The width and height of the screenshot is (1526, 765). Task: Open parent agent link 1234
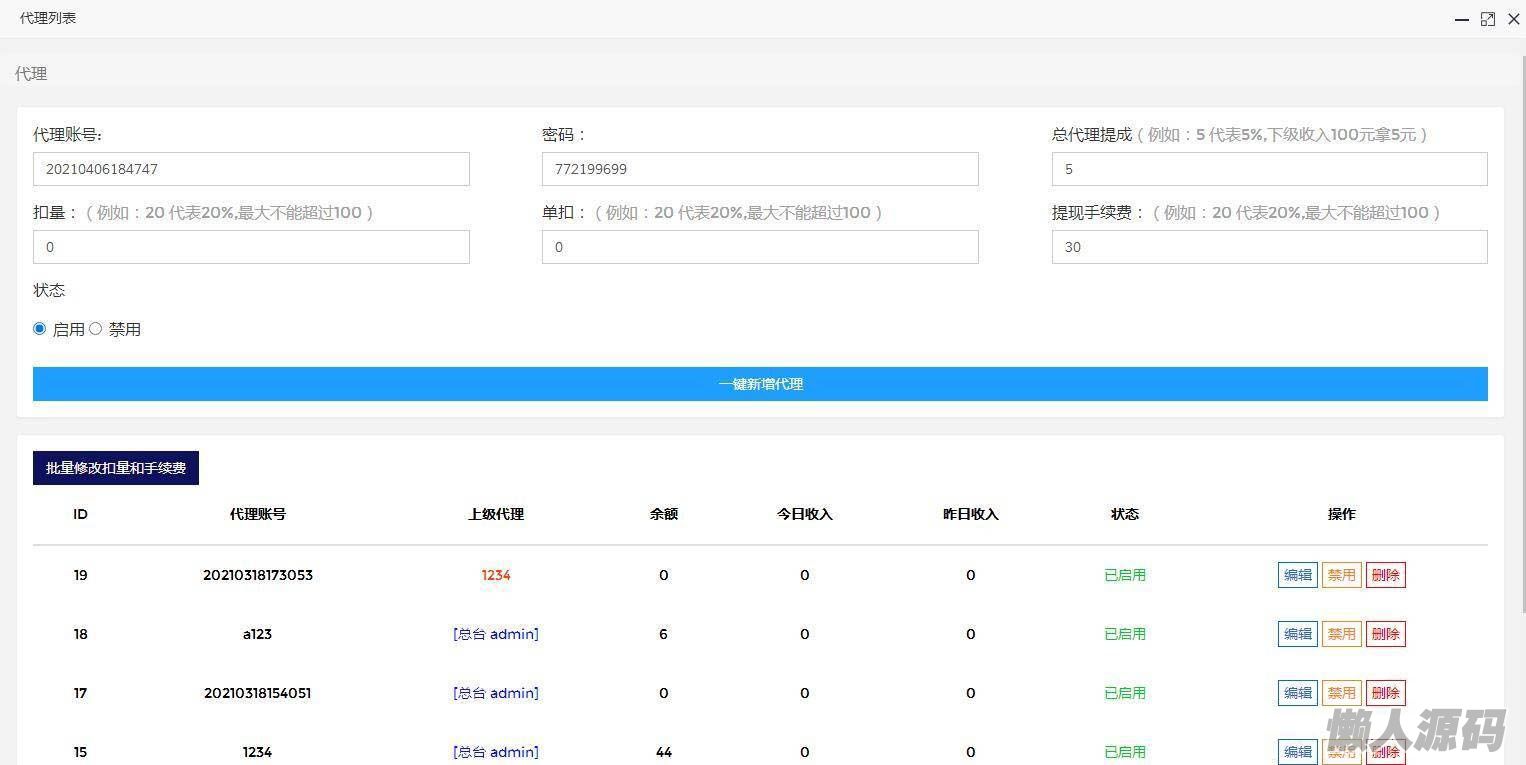[x=496, y=575]
